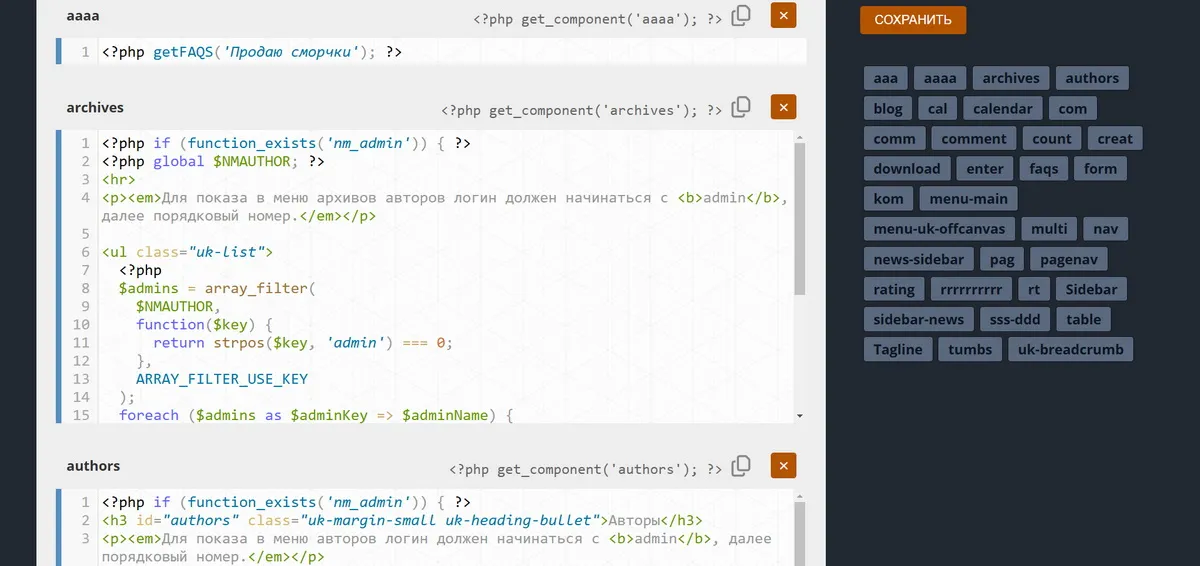Go to the nav component tag

click(1106, 229)
